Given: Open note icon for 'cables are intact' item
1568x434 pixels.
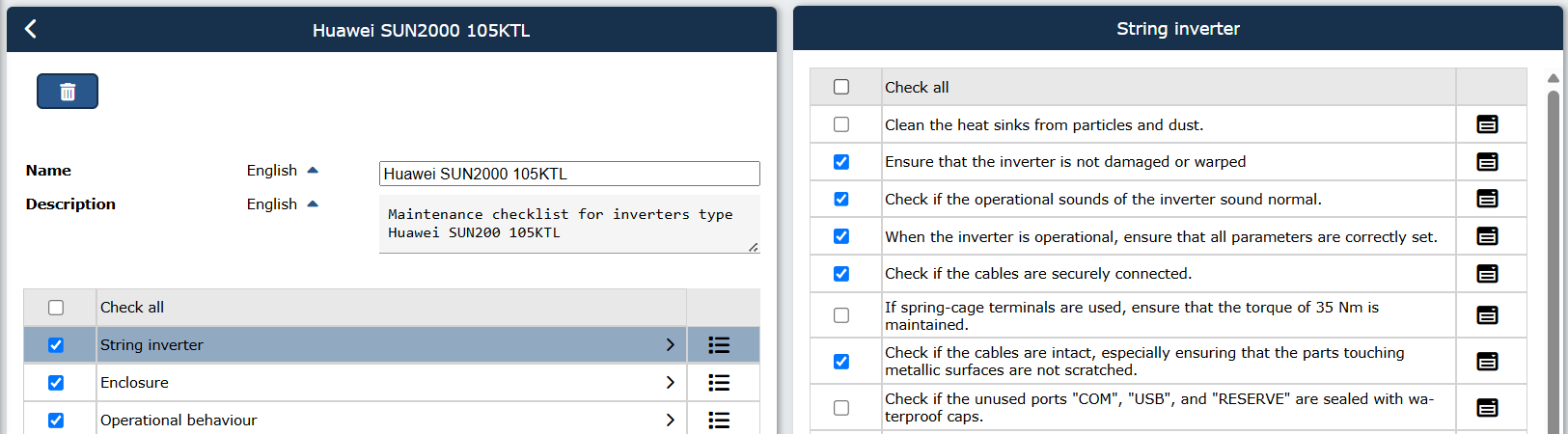Looking at the screenshot, I should [1488, 362].
